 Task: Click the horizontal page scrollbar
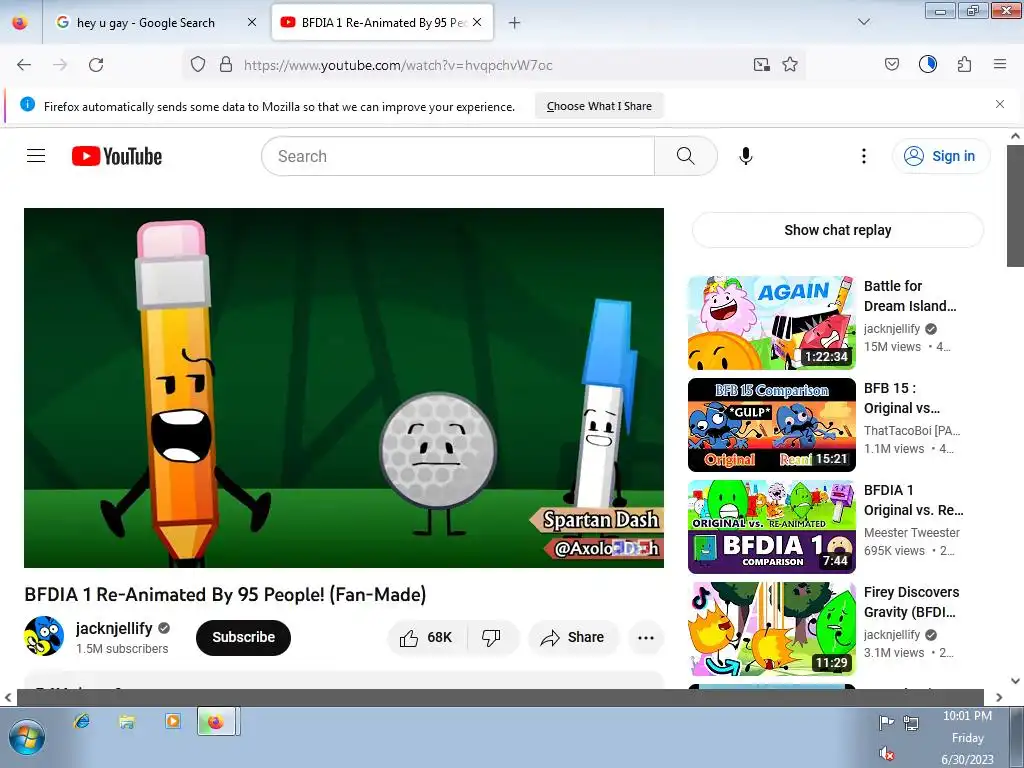pyautogui.click(x=500, y=697)
